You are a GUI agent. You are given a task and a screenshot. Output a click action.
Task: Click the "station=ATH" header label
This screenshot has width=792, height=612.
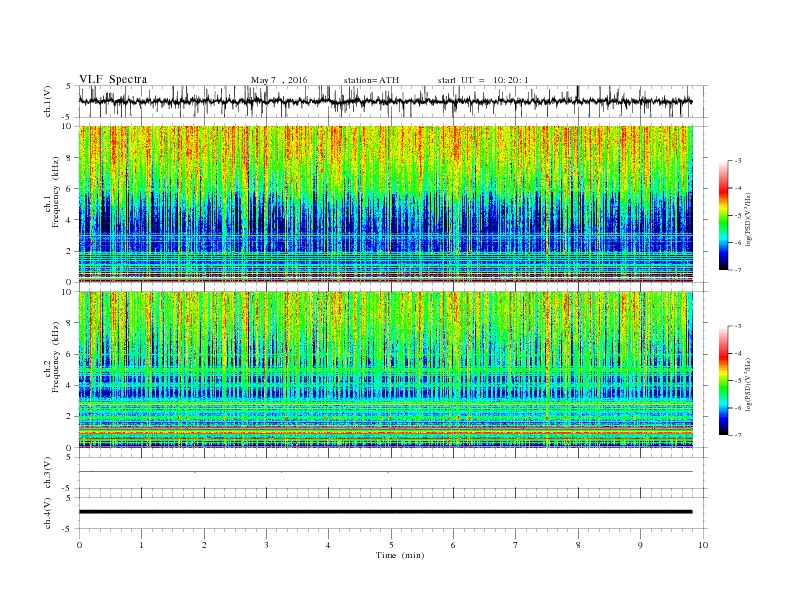(371, 80)
